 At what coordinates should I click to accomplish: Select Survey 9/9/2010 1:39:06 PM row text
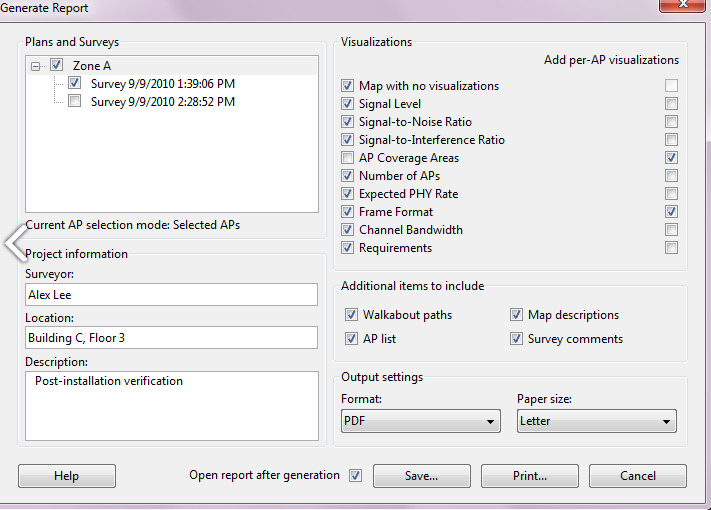coord(163,84)
